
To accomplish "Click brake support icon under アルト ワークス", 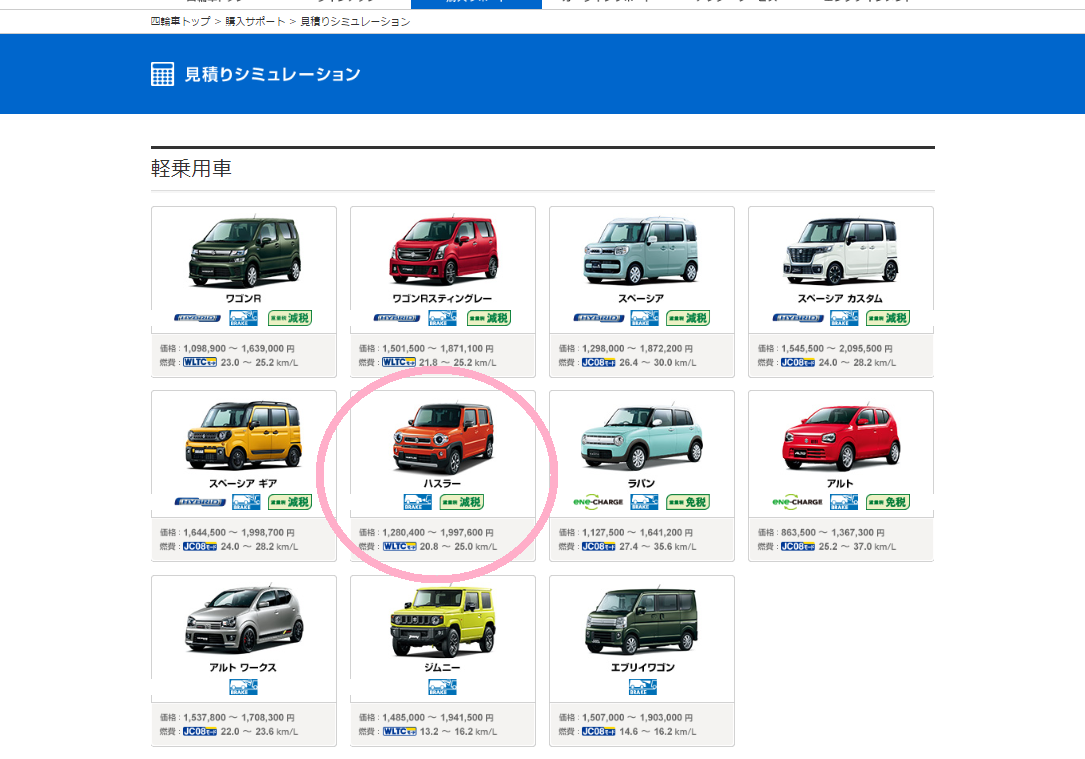I will click(x=244, y=687).
